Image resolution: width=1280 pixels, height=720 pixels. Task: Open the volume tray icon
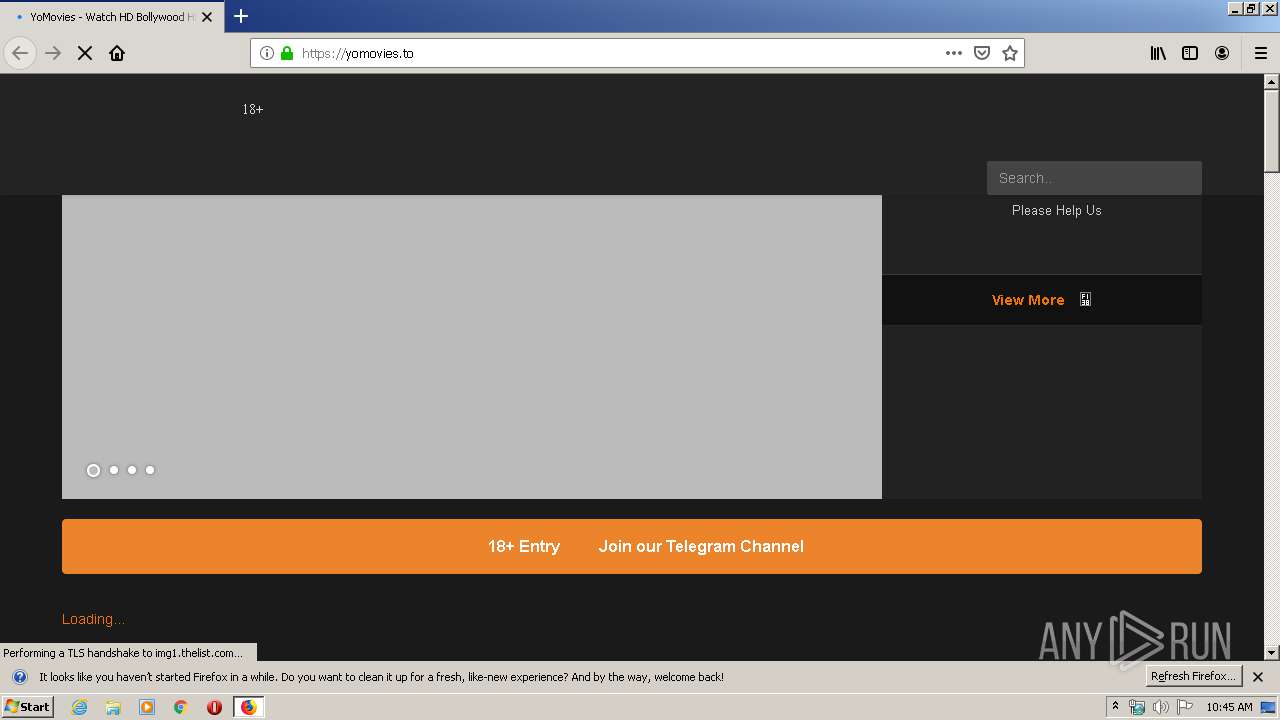coord(1161,707)
